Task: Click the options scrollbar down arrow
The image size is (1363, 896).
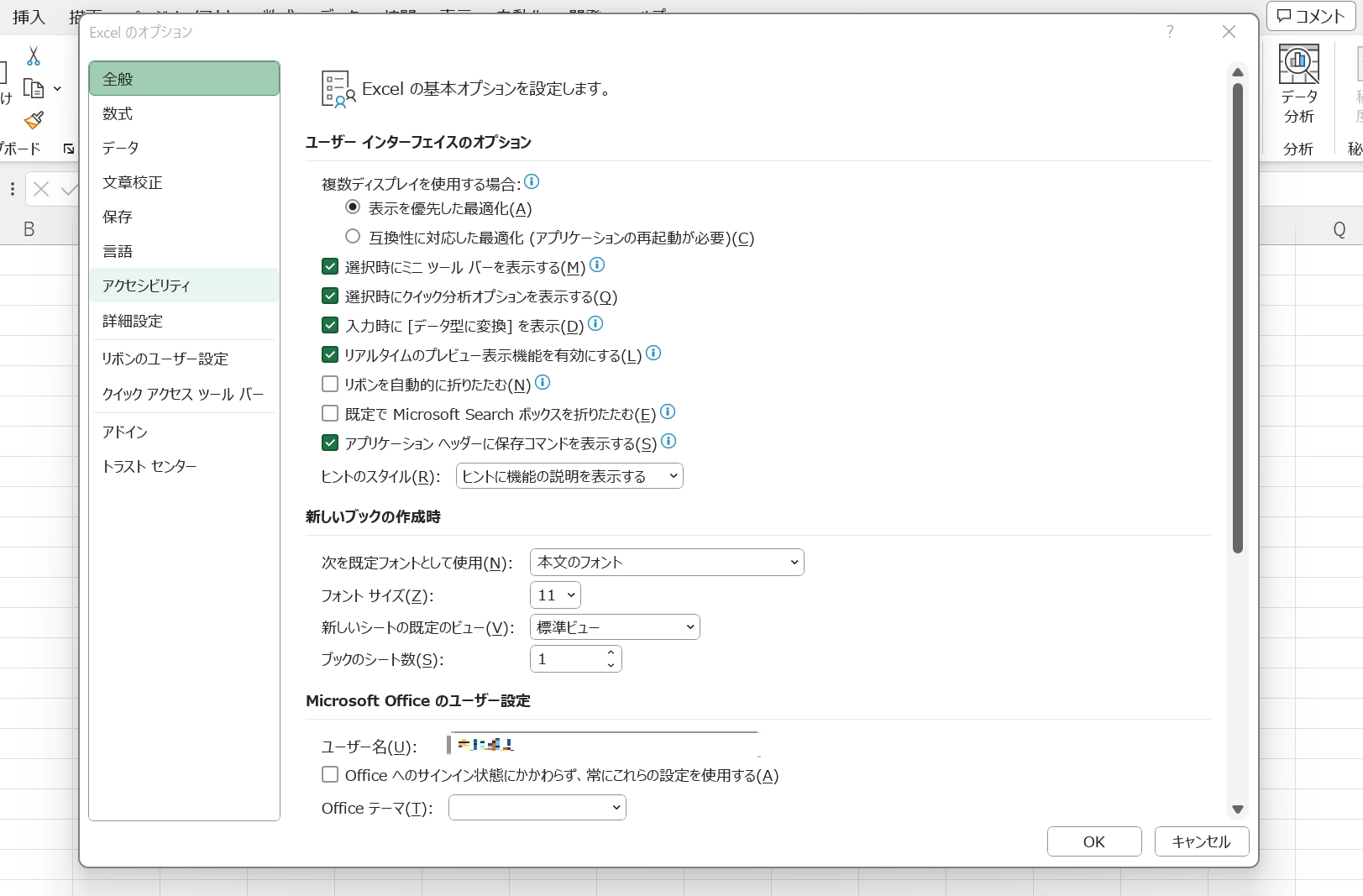Action: pyautogui.click(x=1237, y=810)
